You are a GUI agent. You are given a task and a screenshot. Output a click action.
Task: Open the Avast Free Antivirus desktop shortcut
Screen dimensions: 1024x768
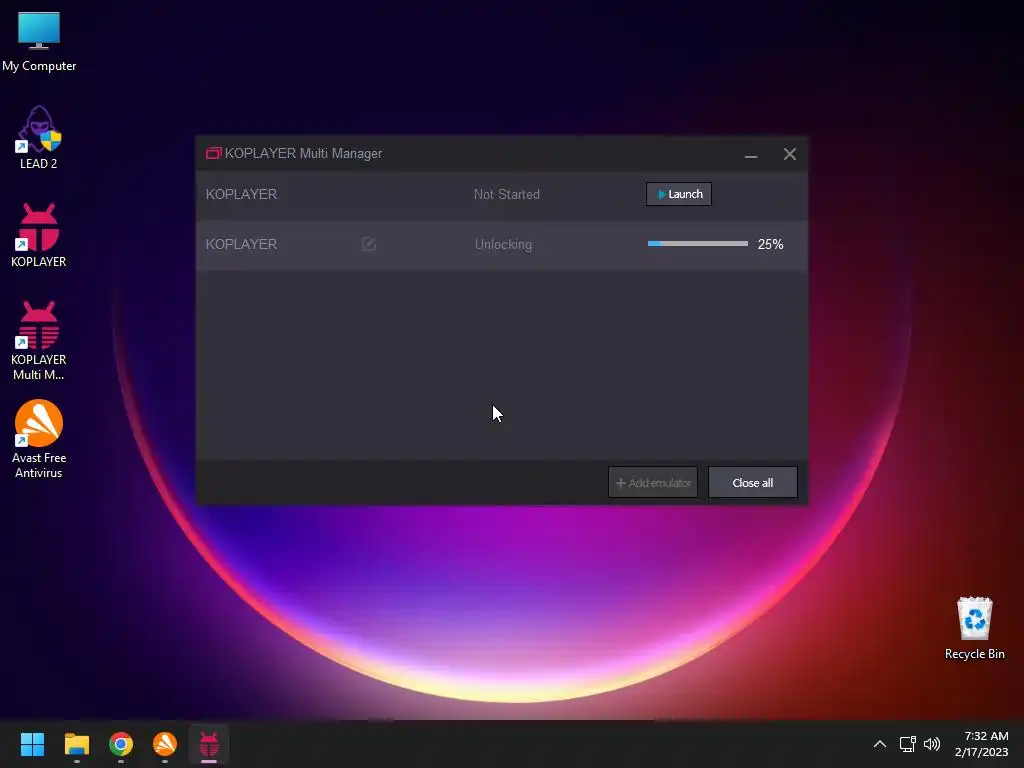[39, 439]
